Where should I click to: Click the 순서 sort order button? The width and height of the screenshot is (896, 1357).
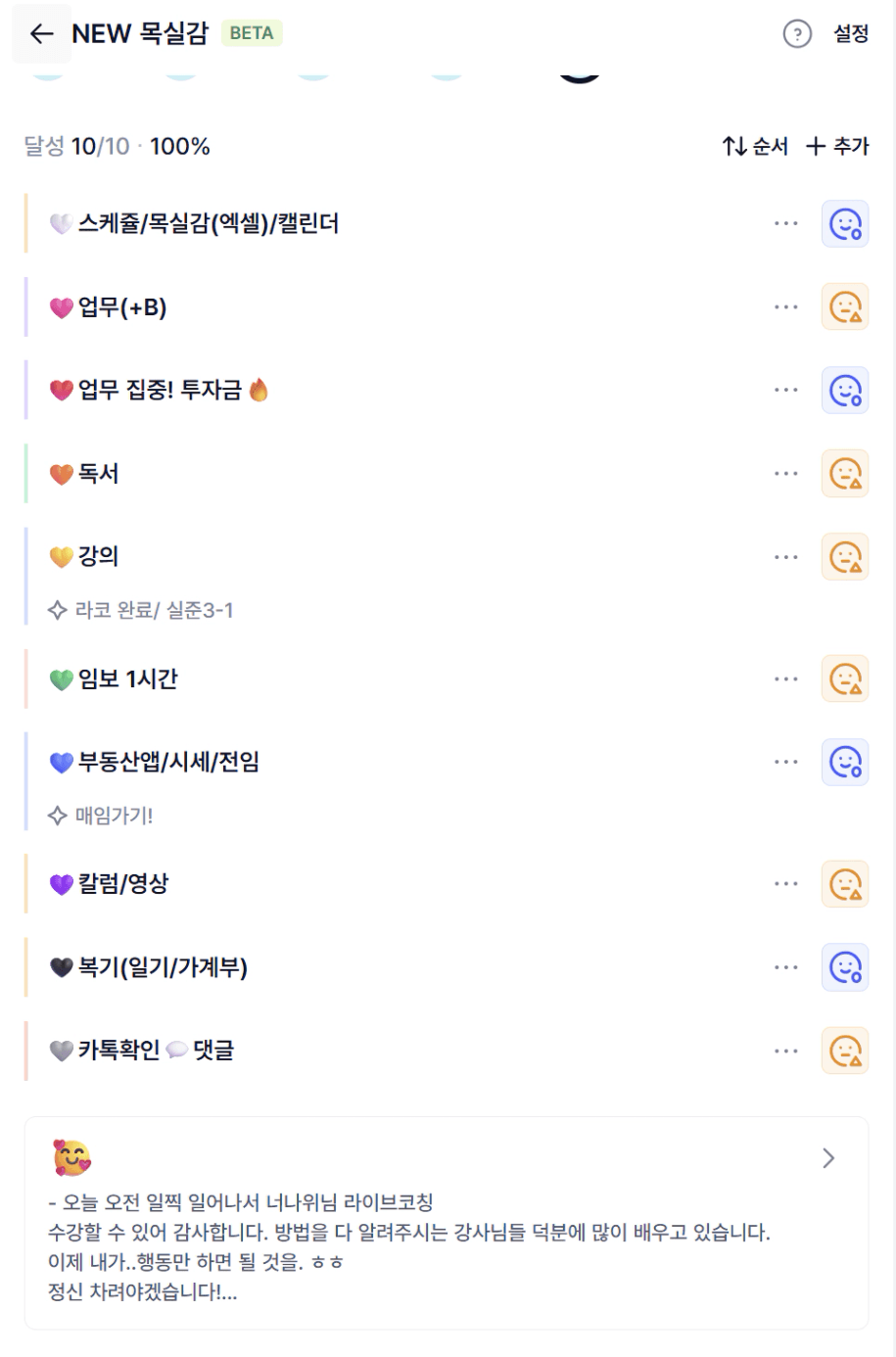[x=755, y=147]
